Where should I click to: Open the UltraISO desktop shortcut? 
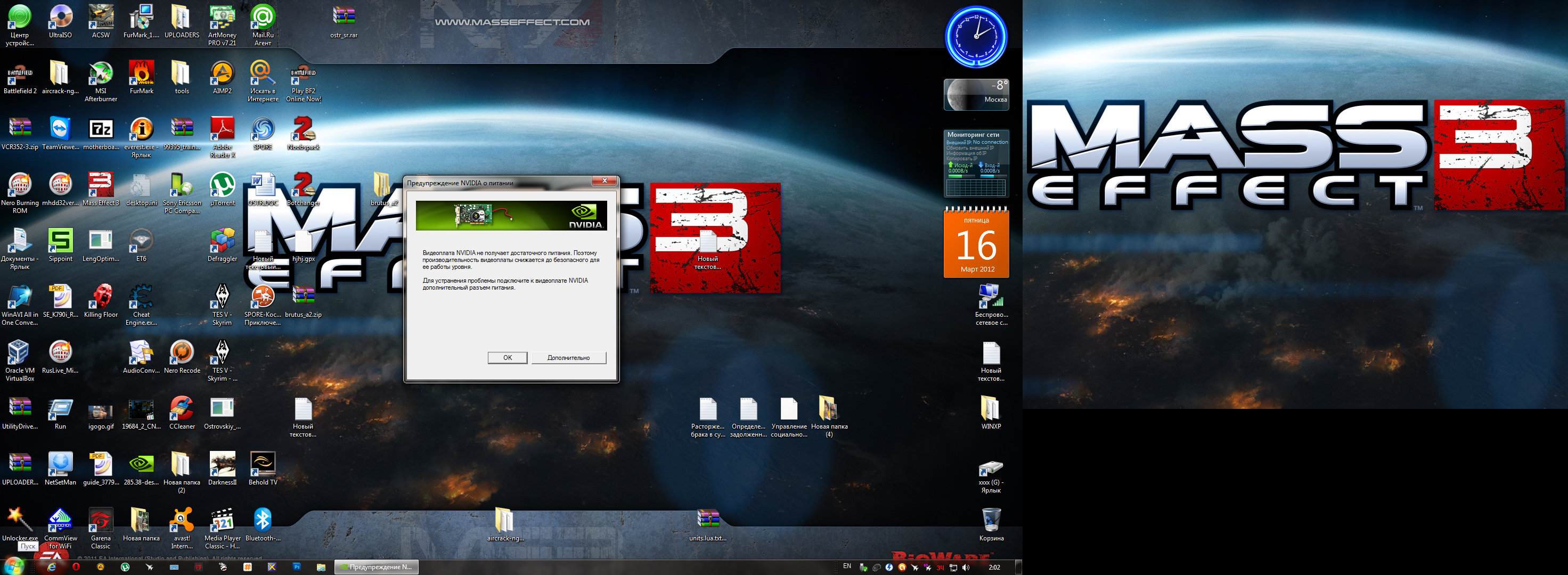[60, 22]
